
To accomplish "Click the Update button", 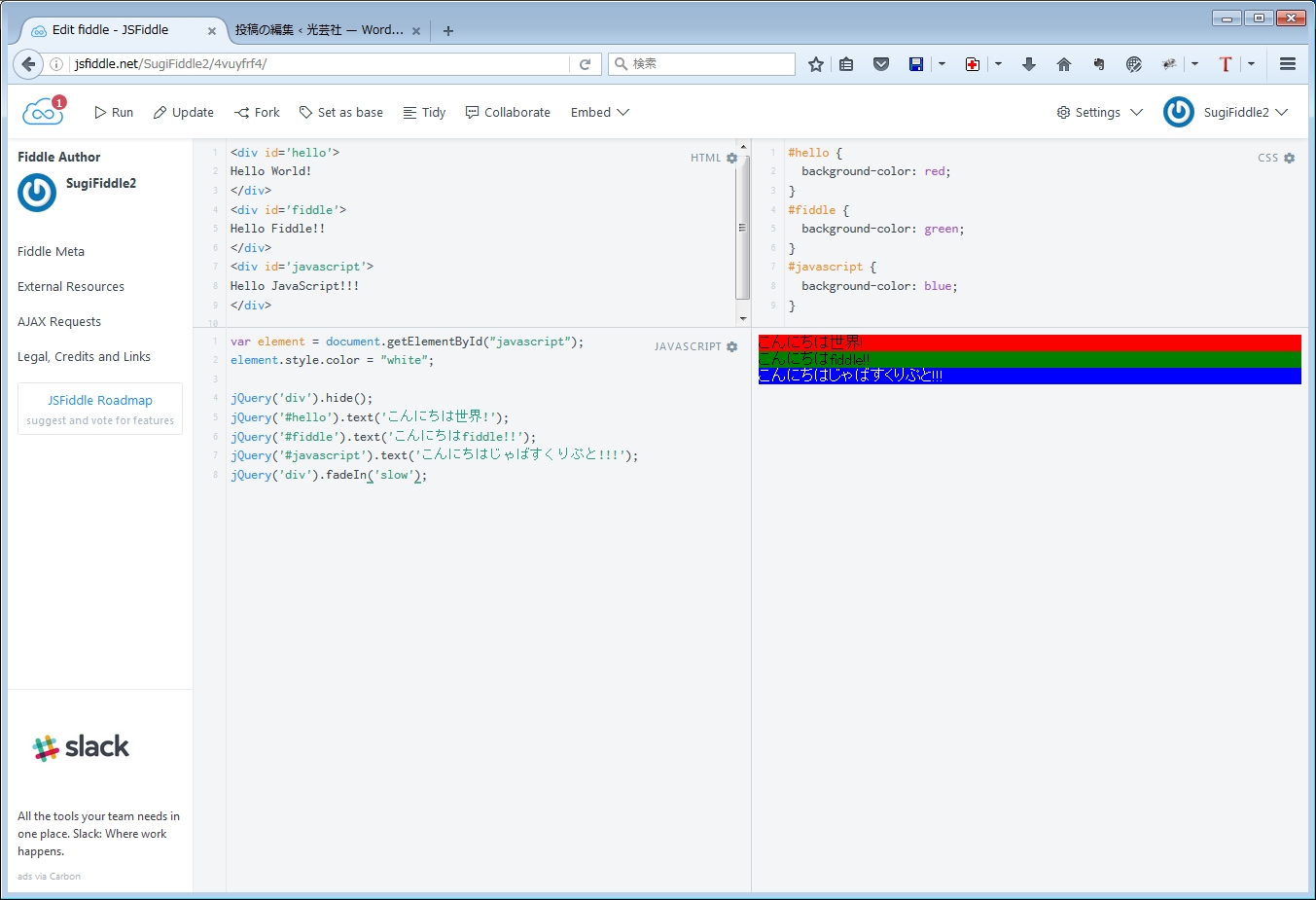I will tap(184, 113).
